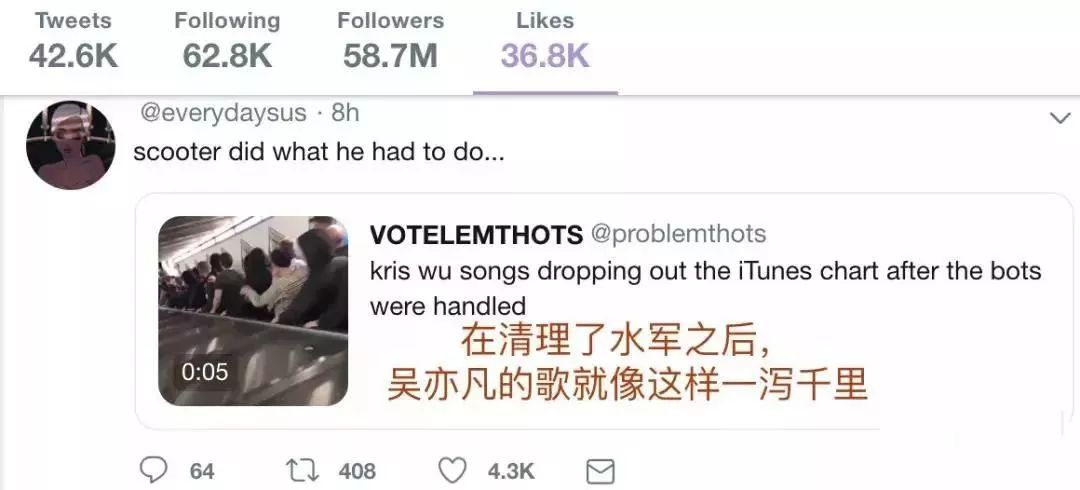1080x490 pixels.
Task: Like the tweet with the heart icon
Action: tap(453, 471)
